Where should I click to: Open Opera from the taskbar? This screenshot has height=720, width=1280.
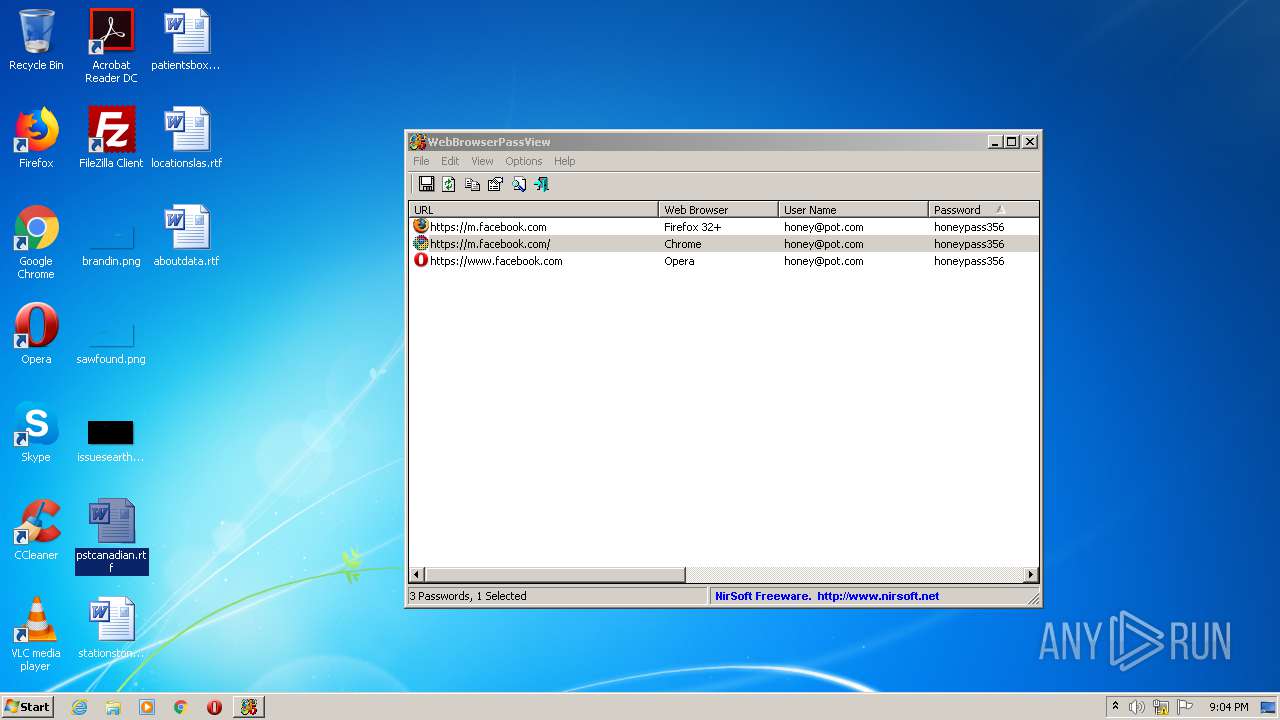pos(215,707)
